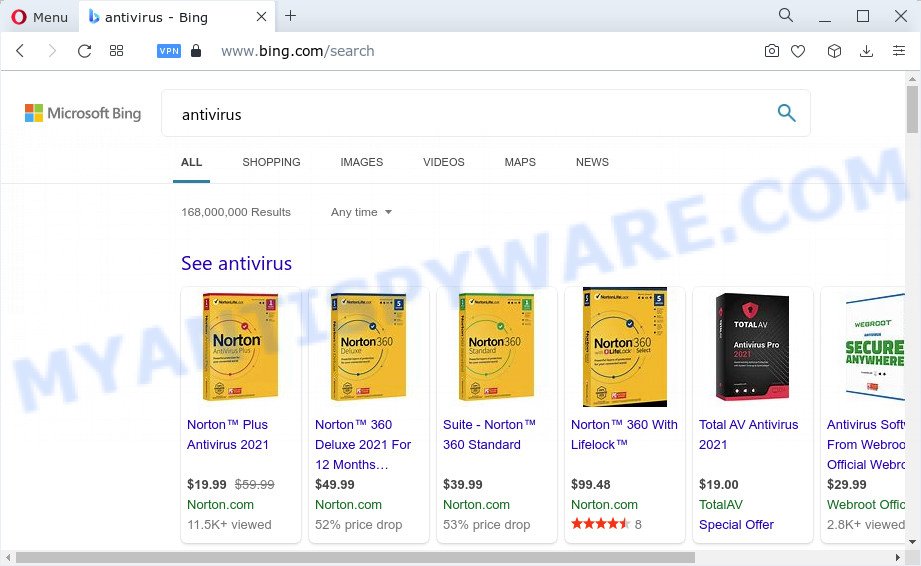Open Speed Dial start page grid icon

116,51
